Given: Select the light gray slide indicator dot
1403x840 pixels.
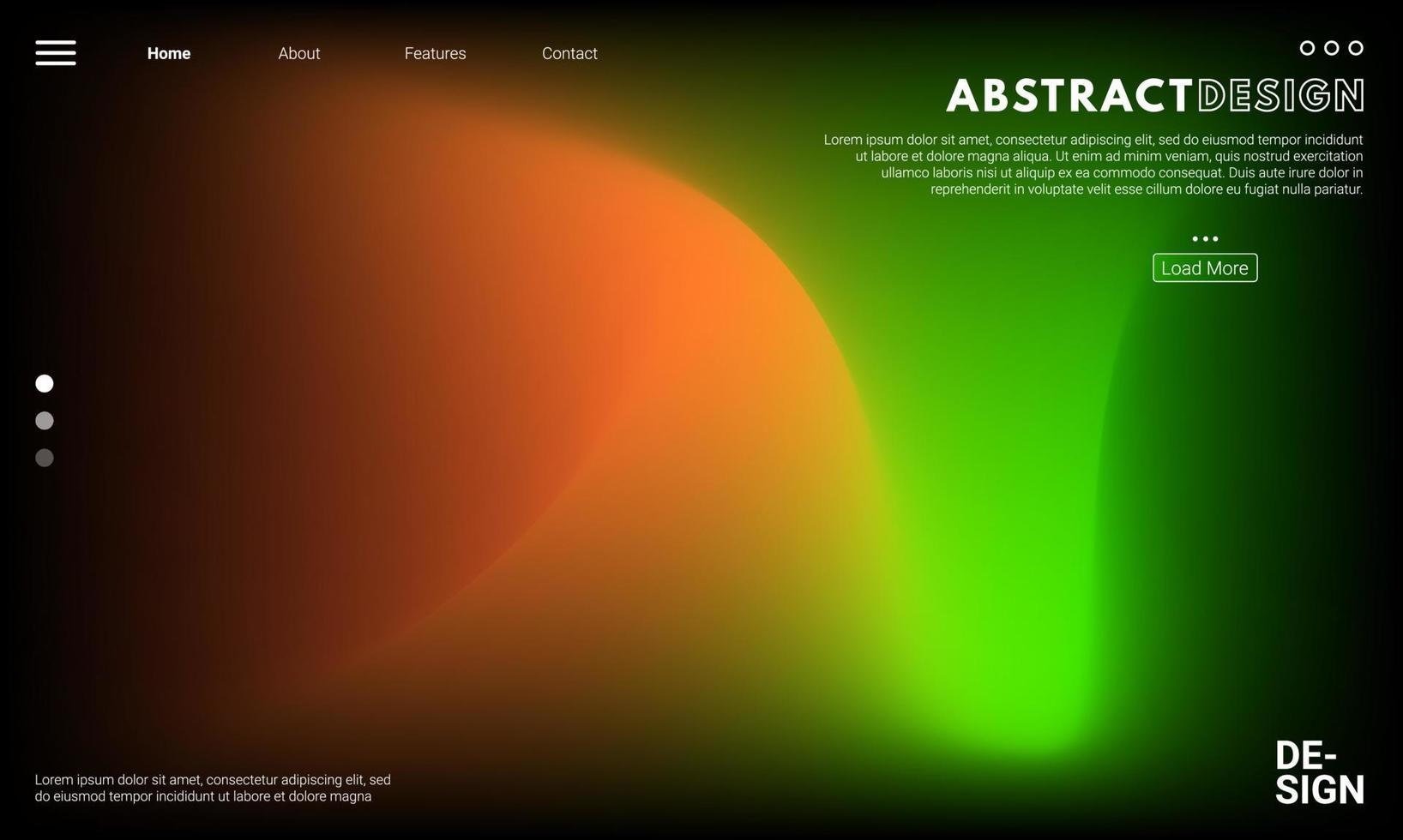Looking at the screenshot, I should click(45, 421).
